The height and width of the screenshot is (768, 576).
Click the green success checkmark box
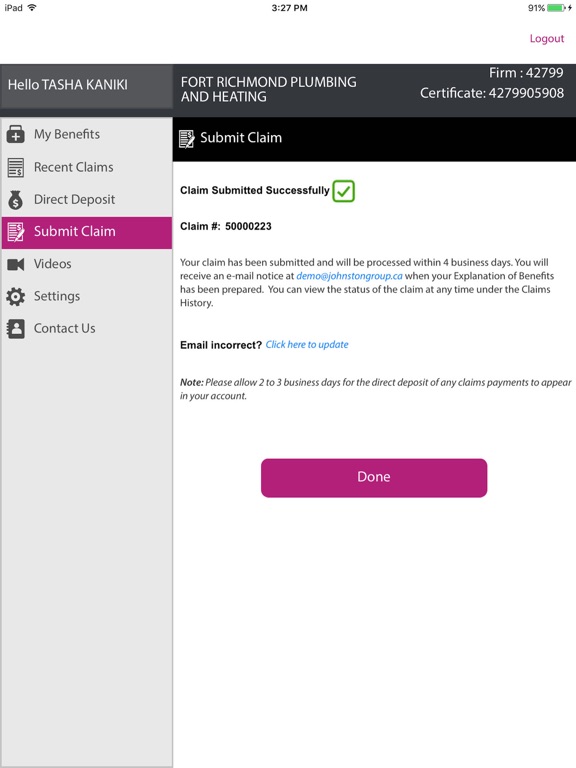343,191
